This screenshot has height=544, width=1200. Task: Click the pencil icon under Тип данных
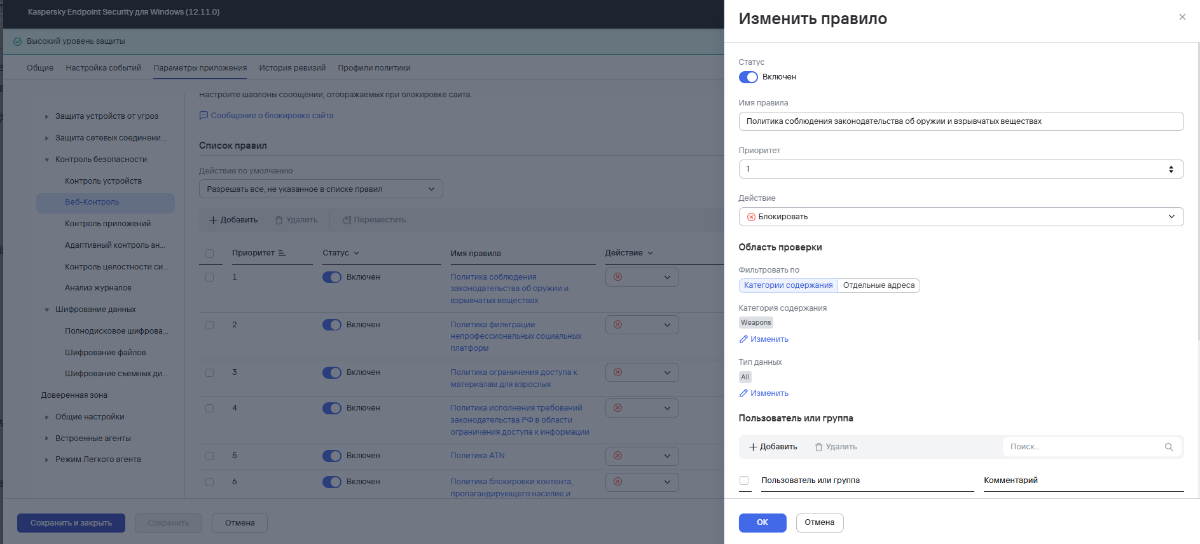(743, 394)
